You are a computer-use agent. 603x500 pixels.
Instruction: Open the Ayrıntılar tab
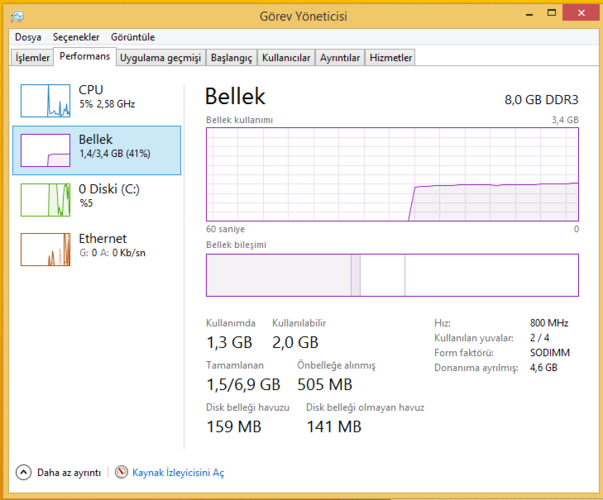click(340, 58)
